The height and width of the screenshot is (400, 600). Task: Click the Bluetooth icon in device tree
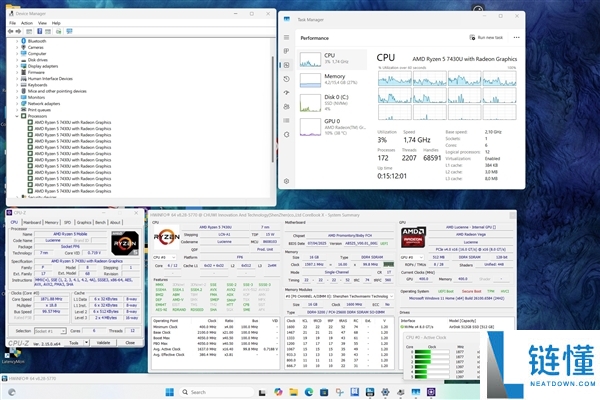(x=24, y=41)
